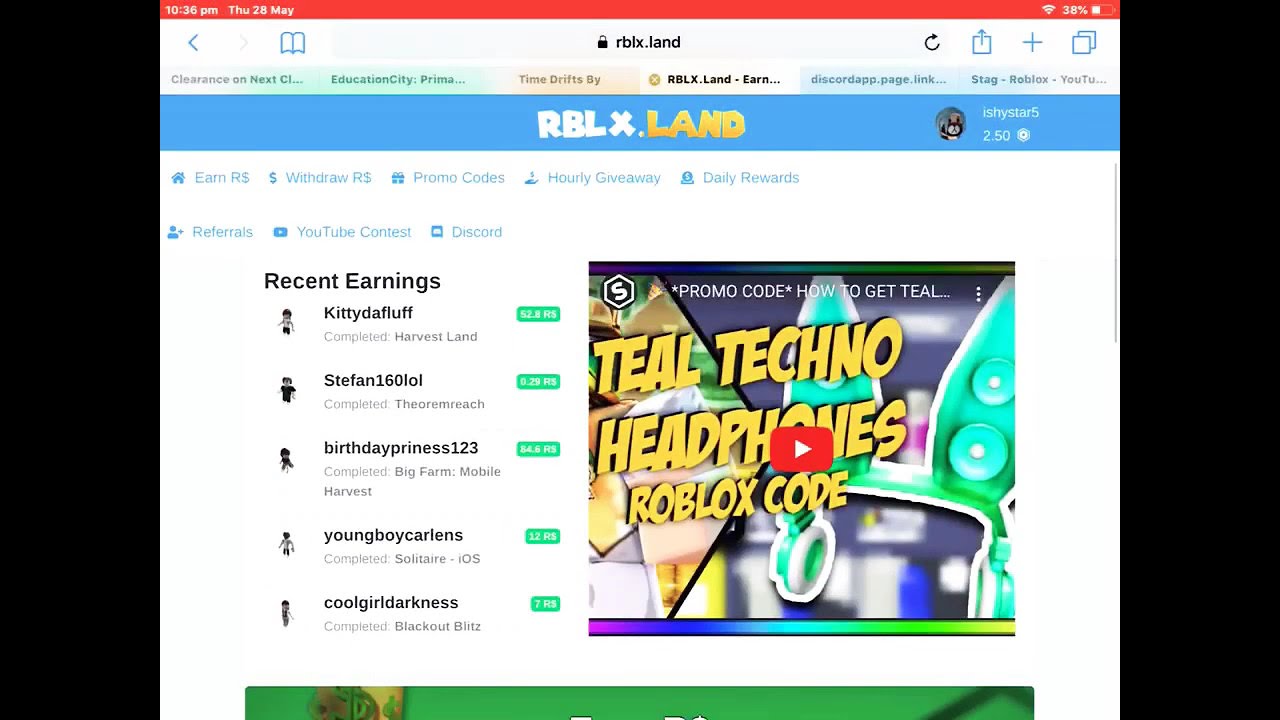Switch to Stag - Roblox YouTube tab
The image size is (1280, 720).
pos(1040,79)
